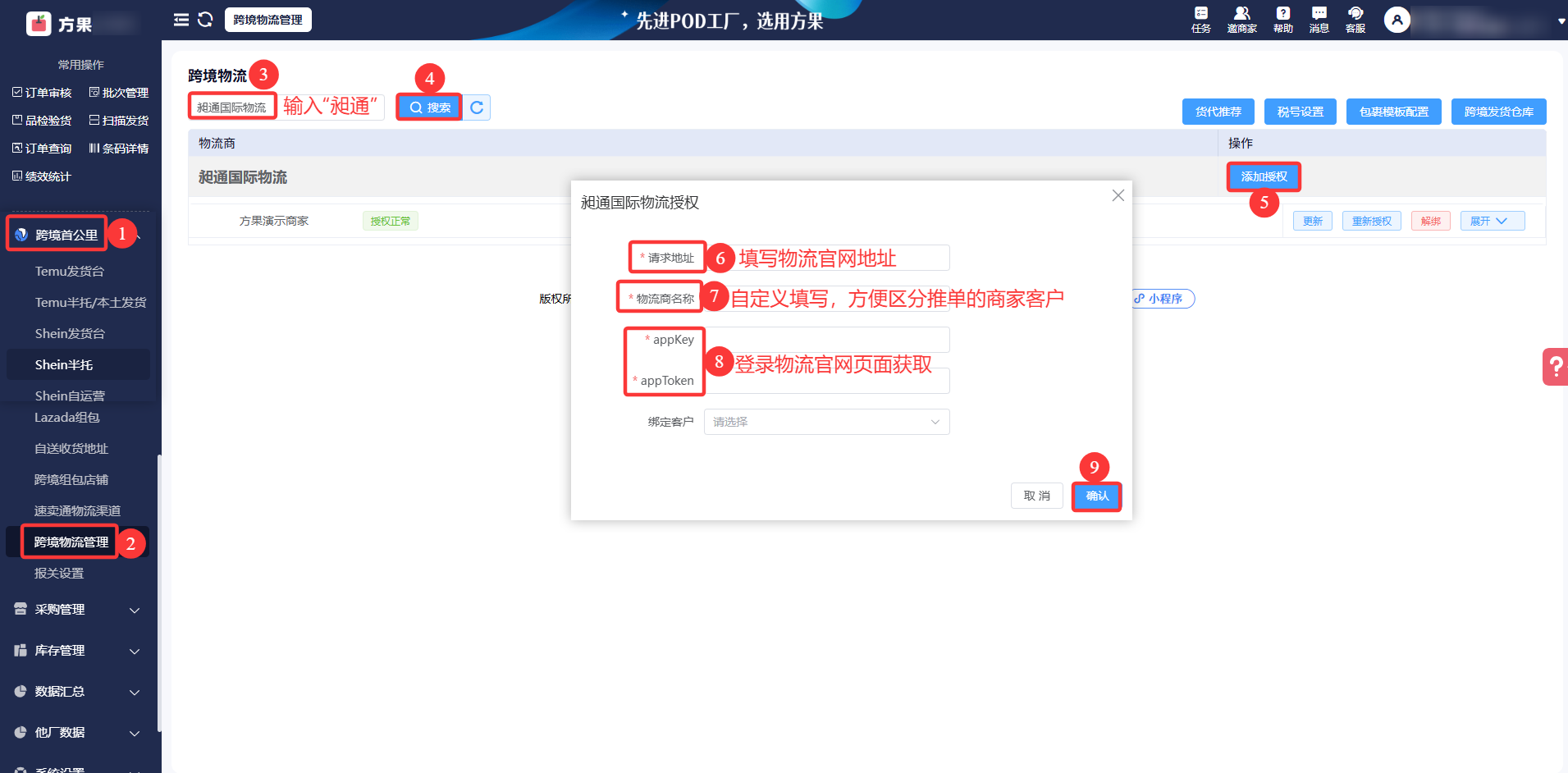The image size is (1568, 773).
Task: Open 订单审核 shortcut
Action: coord(42,93)
